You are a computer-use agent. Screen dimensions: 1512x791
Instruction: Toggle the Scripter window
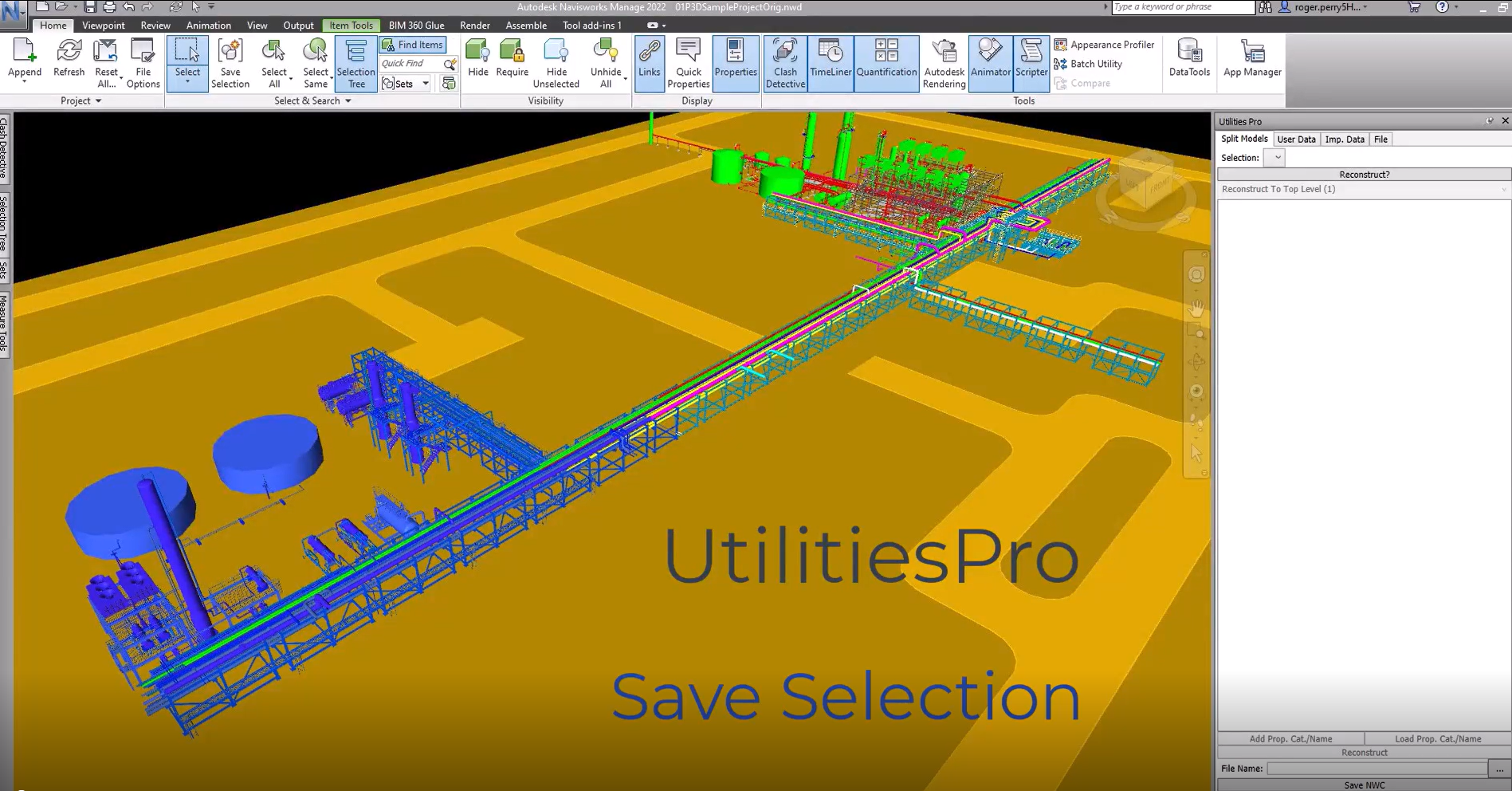1031,63
